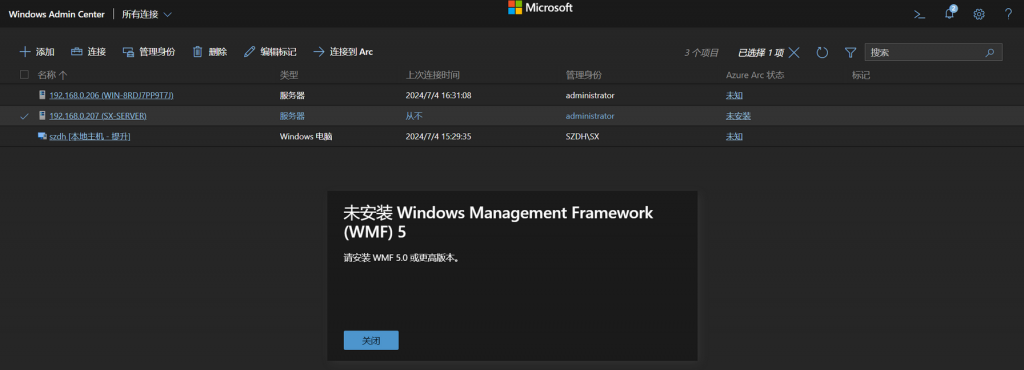This screenshot has height=370, width=1024.
Task: Click the 添加 (Add) toolbar button
Action: [37, 52]
